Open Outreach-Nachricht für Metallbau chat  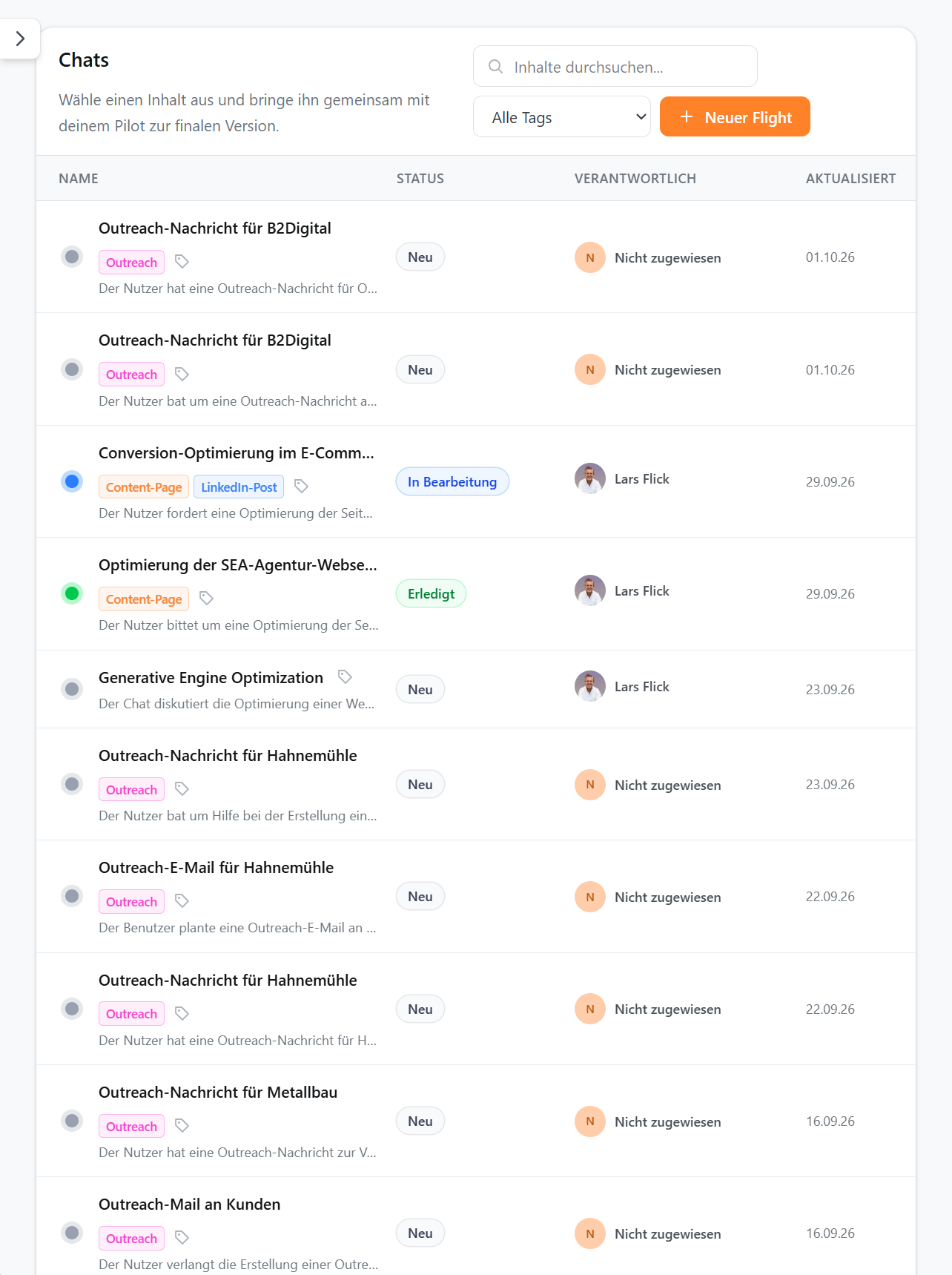pyautogui.click(x=218, y=1093)
